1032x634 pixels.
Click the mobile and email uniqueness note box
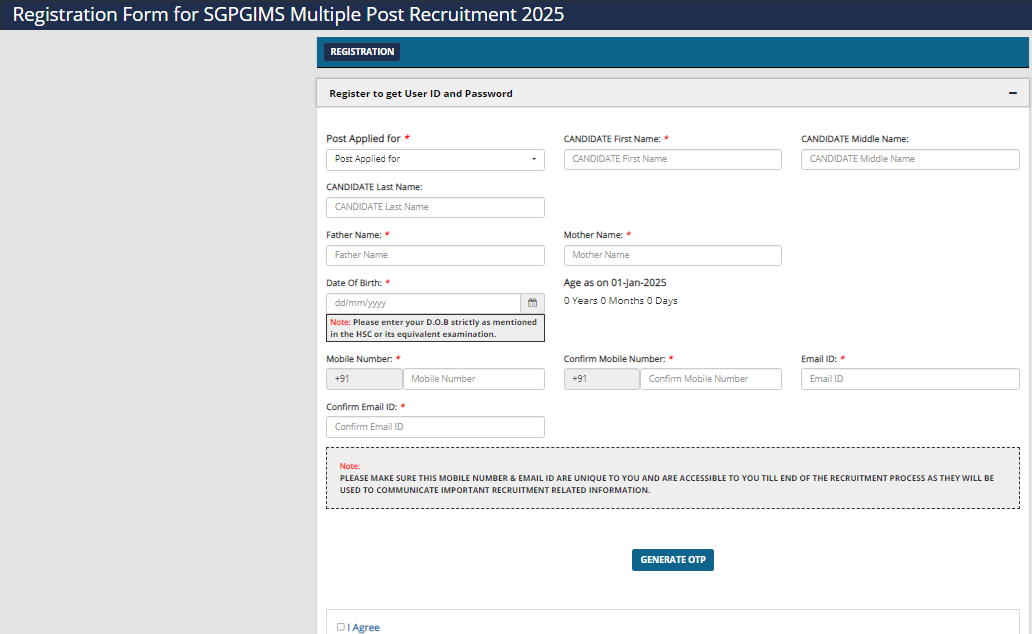coord(673,478)
